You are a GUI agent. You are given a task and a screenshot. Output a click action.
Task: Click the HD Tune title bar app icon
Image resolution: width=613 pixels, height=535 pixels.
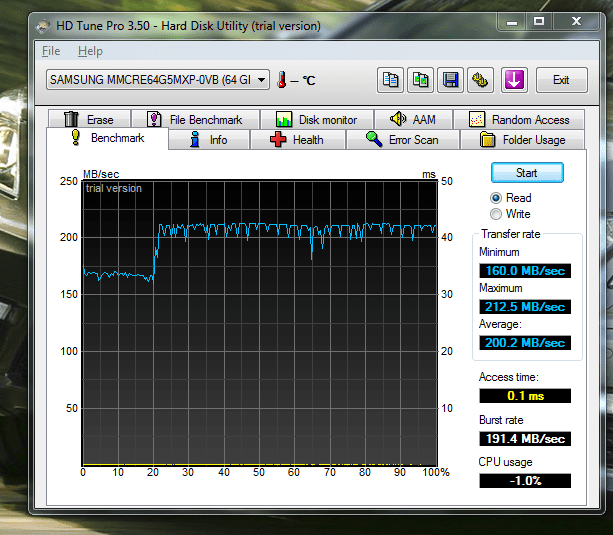(x=43, y=26)
